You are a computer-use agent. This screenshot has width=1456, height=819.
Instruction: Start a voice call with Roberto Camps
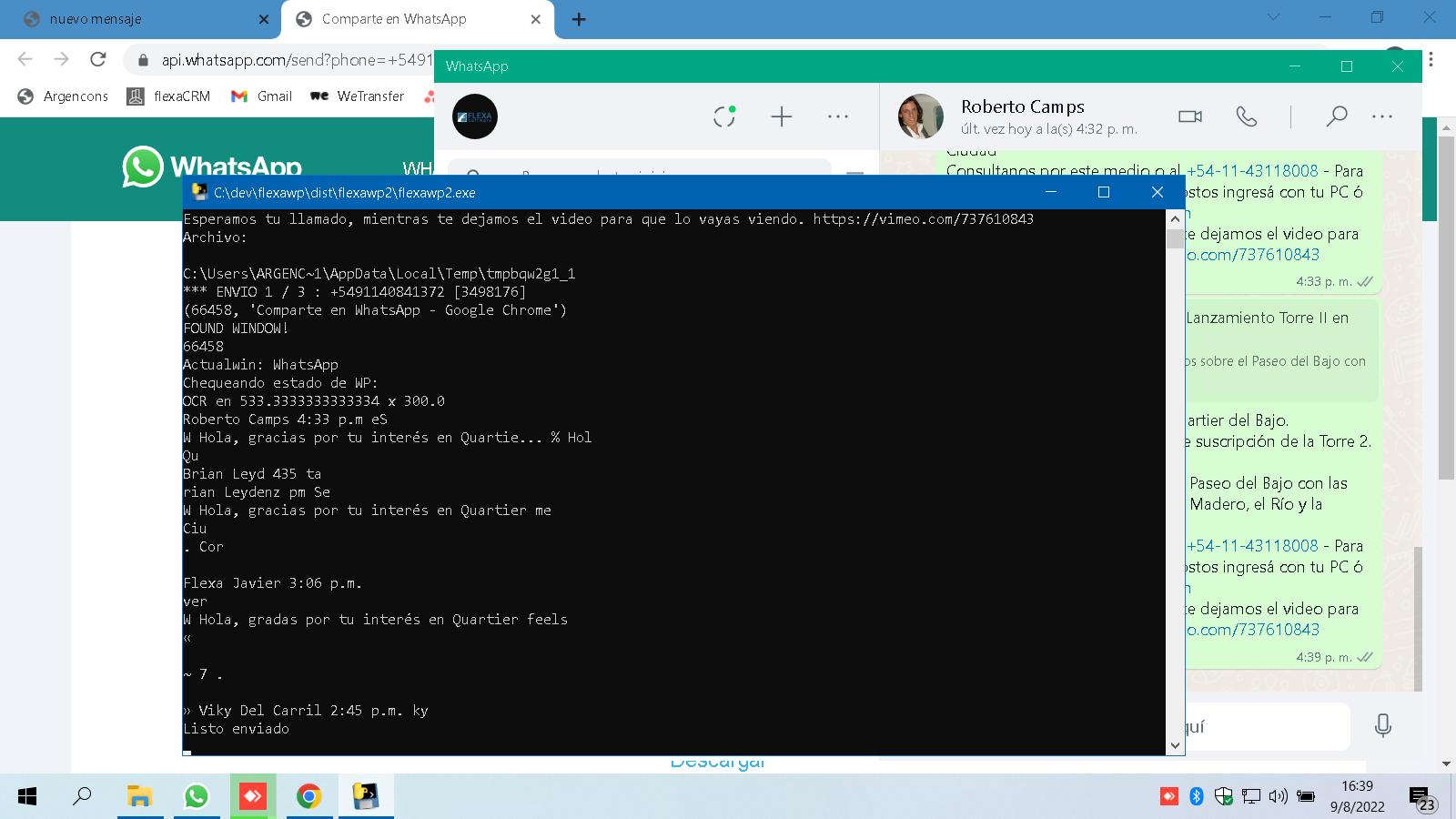tap(1247, 116)
